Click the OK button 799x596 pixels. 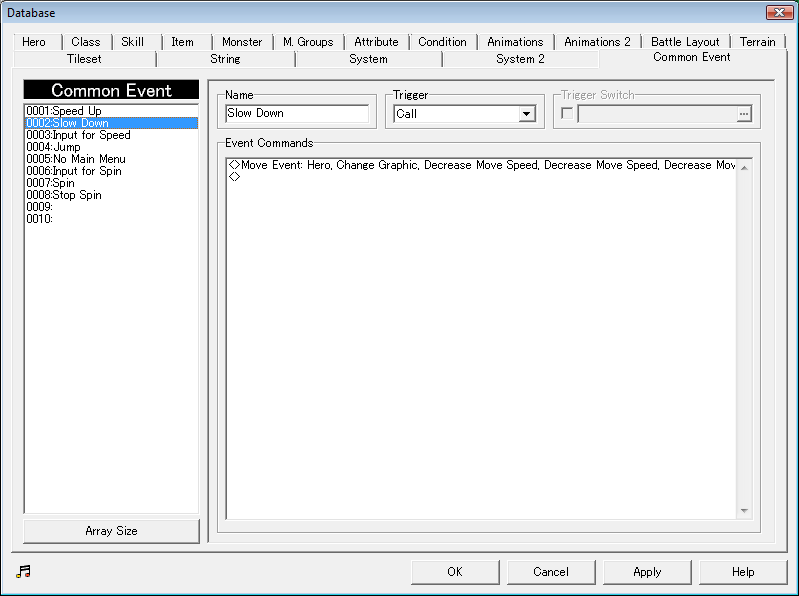[455, 572]
